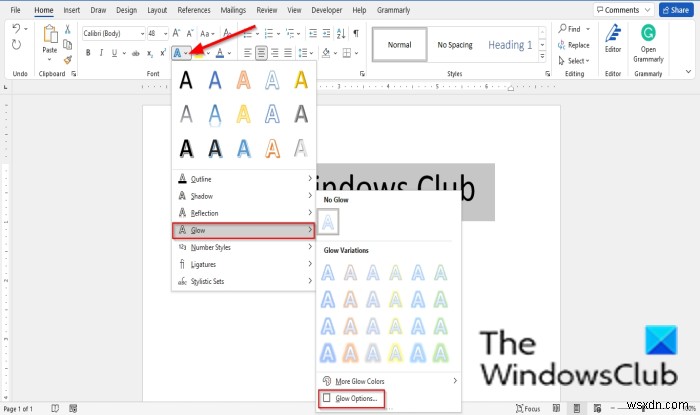The width and height of the screenshot is (700, 415).
Task: Switch to the Design tab
Action: tap(126, 10)
